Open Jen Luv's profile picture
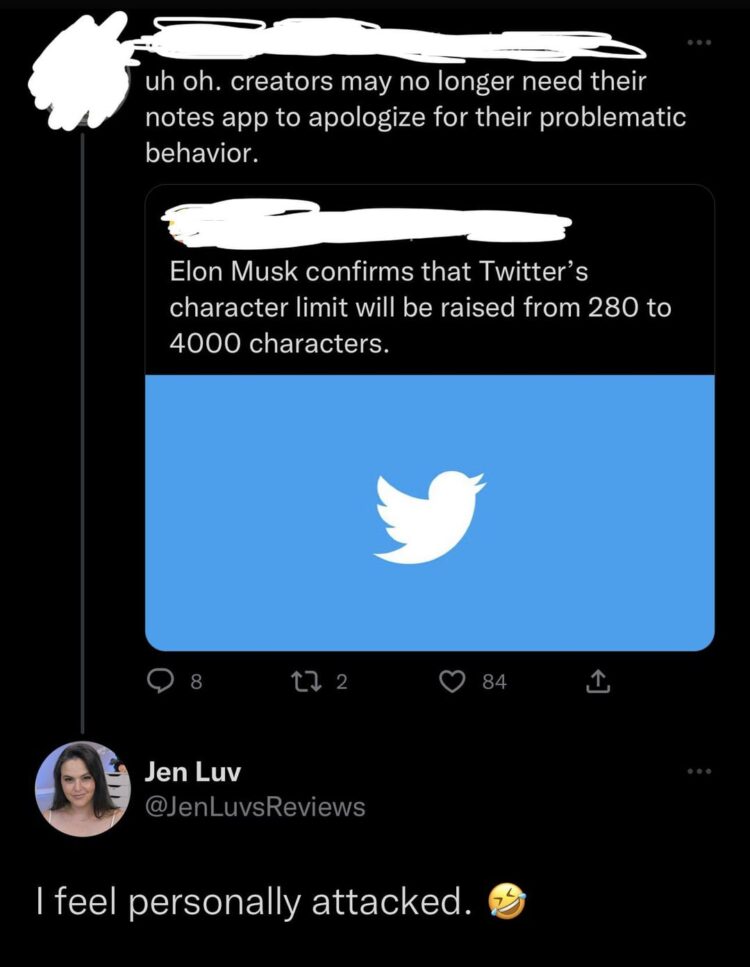Image resolution: width=750 pixels, height=967 pixels. [82, 788]
